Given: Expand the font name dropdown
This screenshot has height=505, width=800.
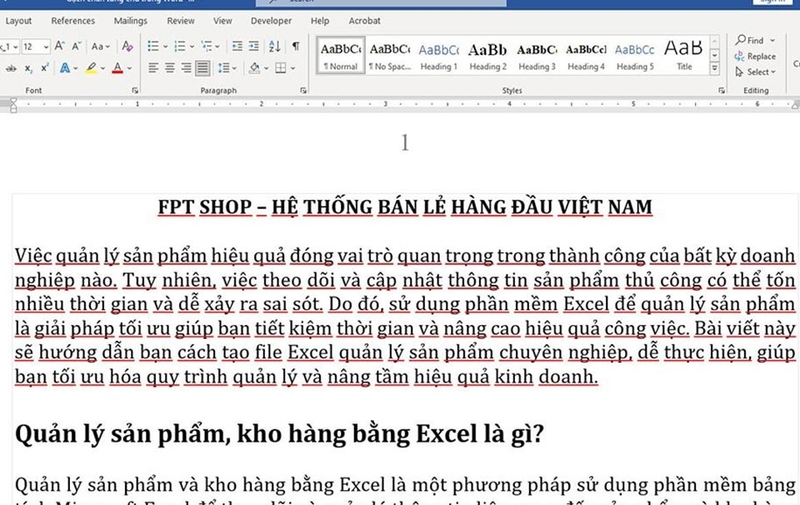Looking at the screenshot, I should tap(16, 47).
